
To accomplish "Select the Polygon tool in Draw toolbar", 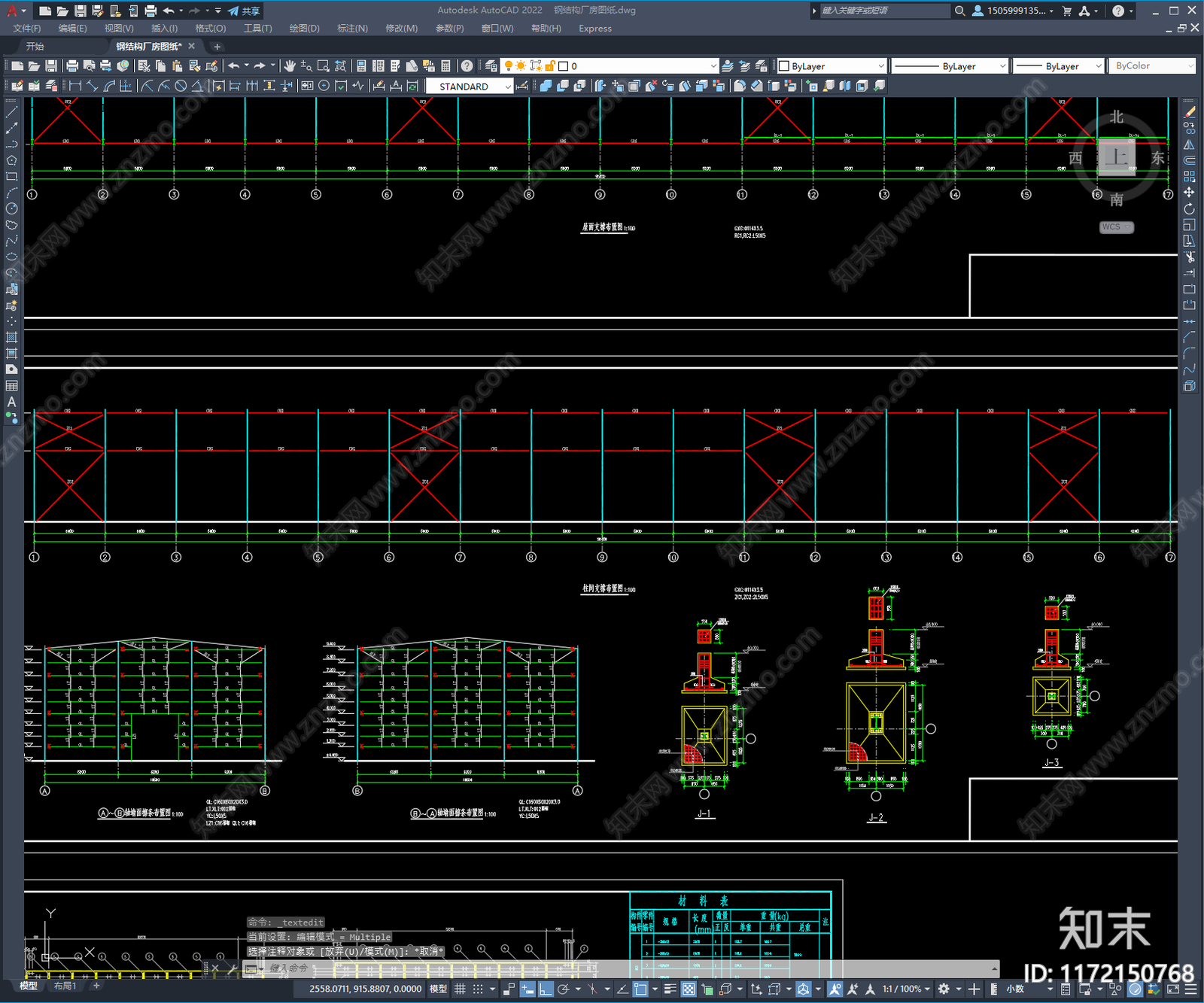I will [11, 160].
